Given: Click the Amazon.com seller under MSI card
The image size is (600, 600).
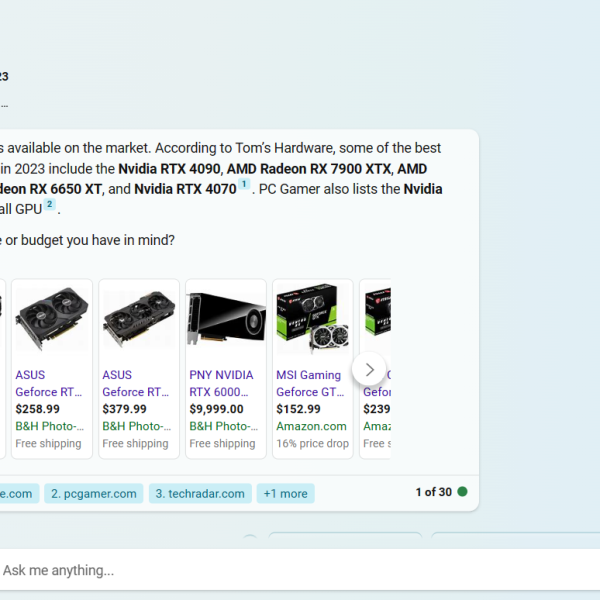Looking at the screenshot, I should pos(311,426).
